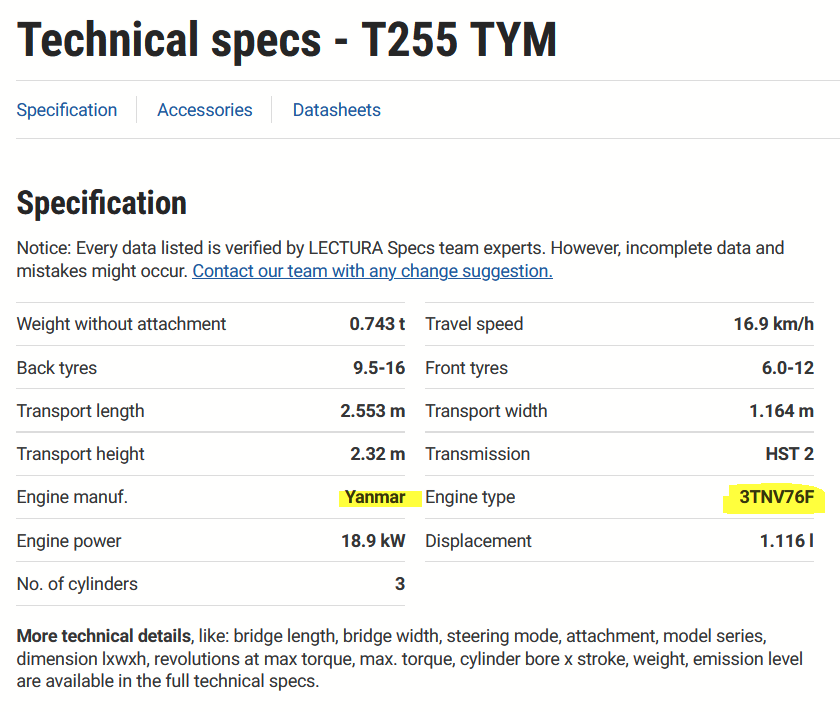The image size is (840, 712).
Task: Select the highlighted Yanmar engine manufacturer value
Action: (x=375, y=497)
